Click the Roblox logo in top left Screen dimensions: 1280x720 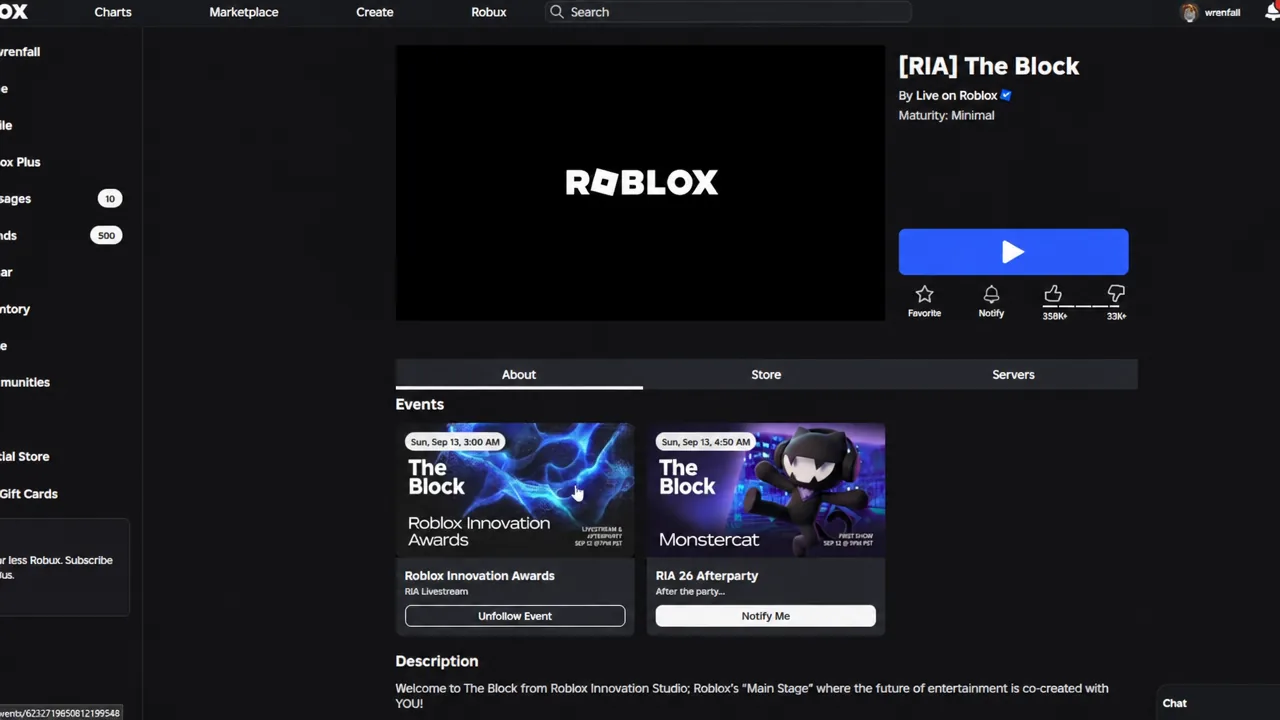(14, 12)
